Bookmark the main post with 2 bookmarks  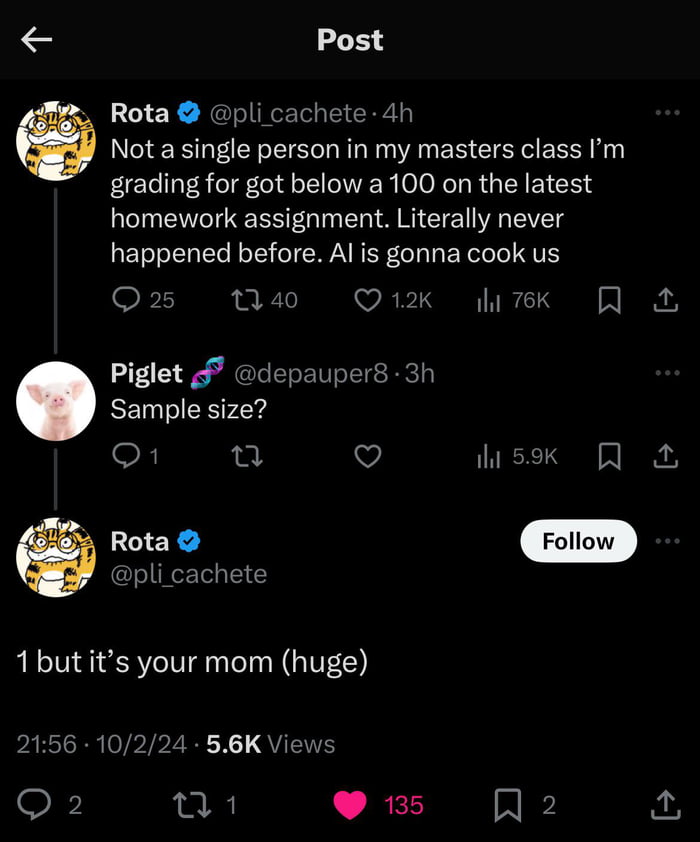click(x=508, y=805)
